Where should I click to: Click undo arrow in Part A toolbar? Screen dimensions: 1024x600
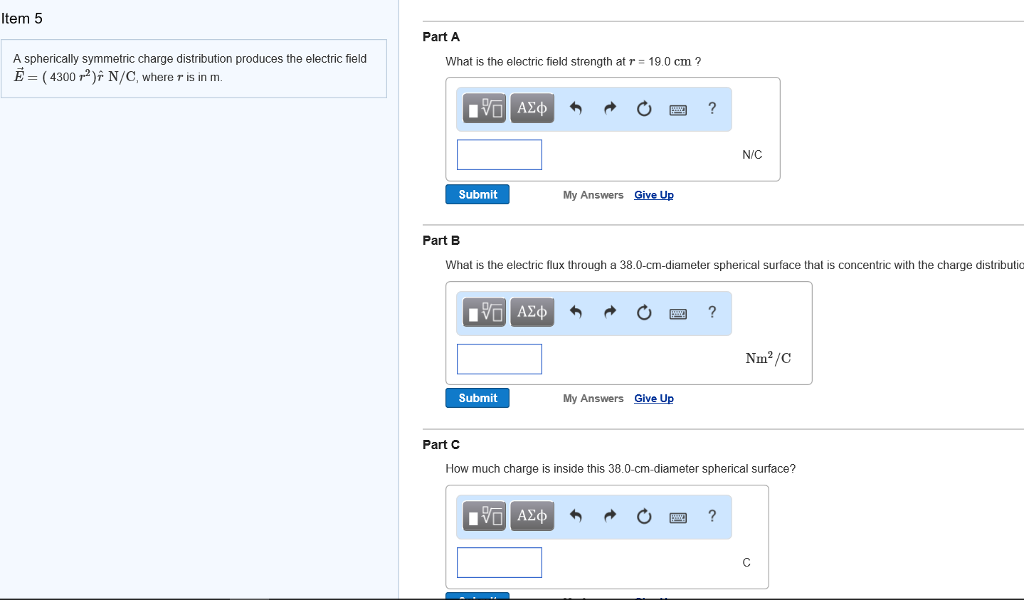pyautogui.click(x=576, y=109)
